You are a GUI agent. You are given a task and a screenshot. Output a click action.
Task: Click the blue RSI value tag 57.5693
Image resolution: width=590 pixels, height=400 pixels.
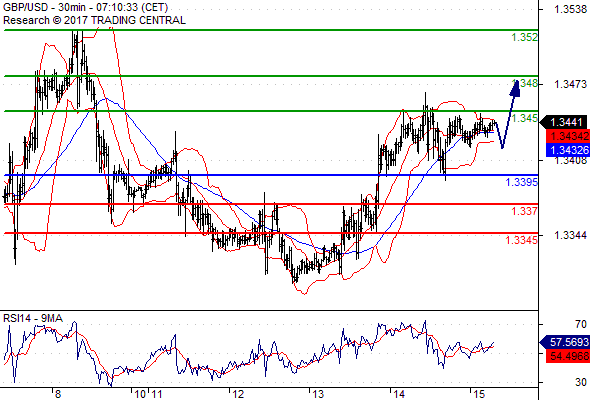564,342
